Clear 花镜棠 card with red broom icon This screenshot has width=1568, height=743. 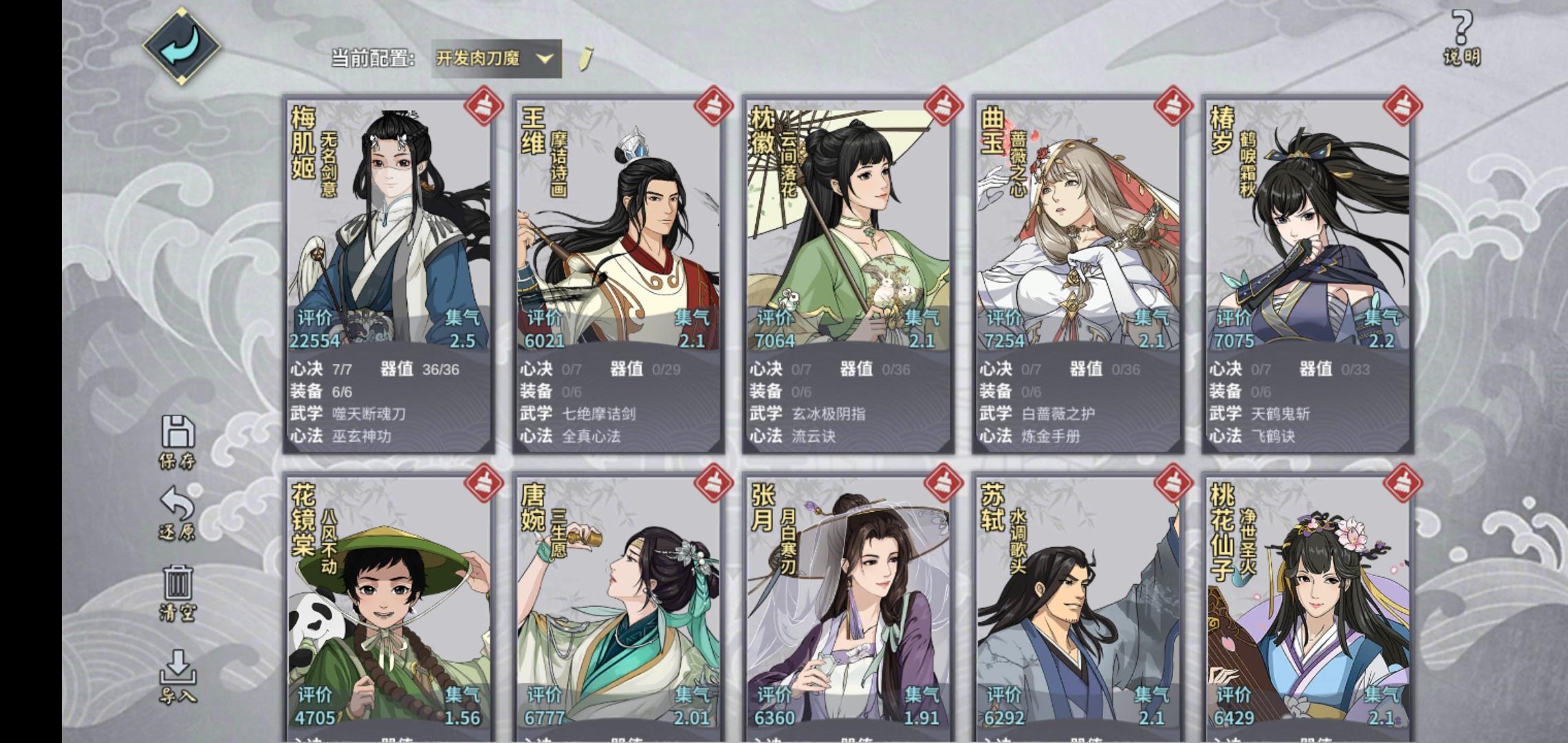coord(484,484)
